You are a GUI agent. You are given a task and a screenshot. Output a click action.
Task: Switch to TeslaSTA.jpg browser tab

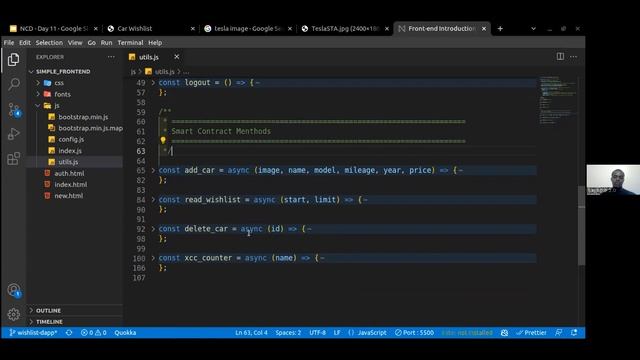click(x=345, y=29)
